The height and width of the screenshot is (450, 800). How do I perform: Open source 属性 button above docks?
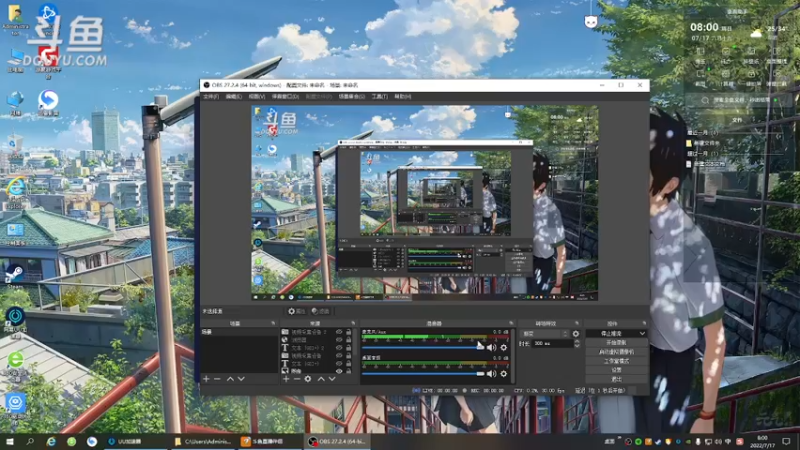tap(296, 311)
